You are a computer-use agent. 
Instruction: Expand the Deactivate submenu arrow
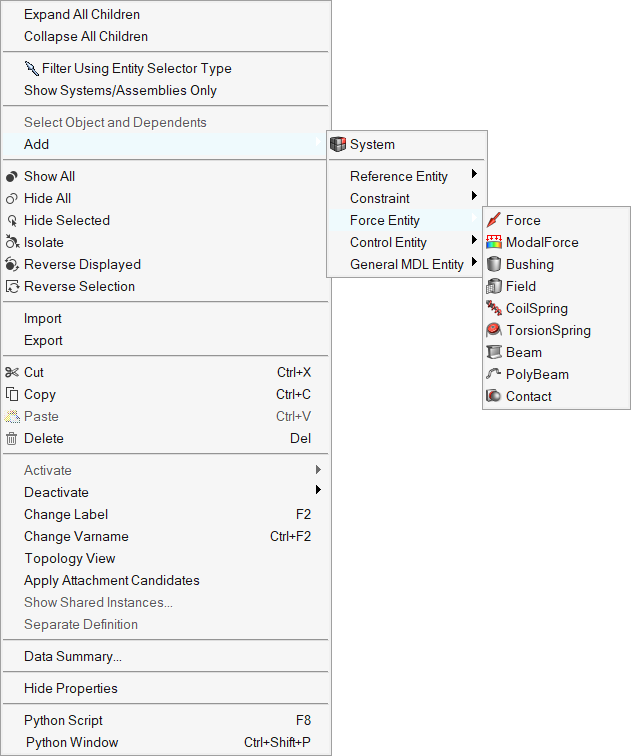[318, 491]
